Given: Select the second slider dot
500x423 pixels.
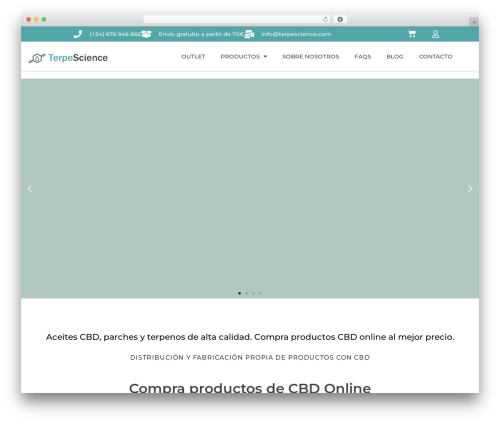Looking at the screenshot, I should point(246,293).
